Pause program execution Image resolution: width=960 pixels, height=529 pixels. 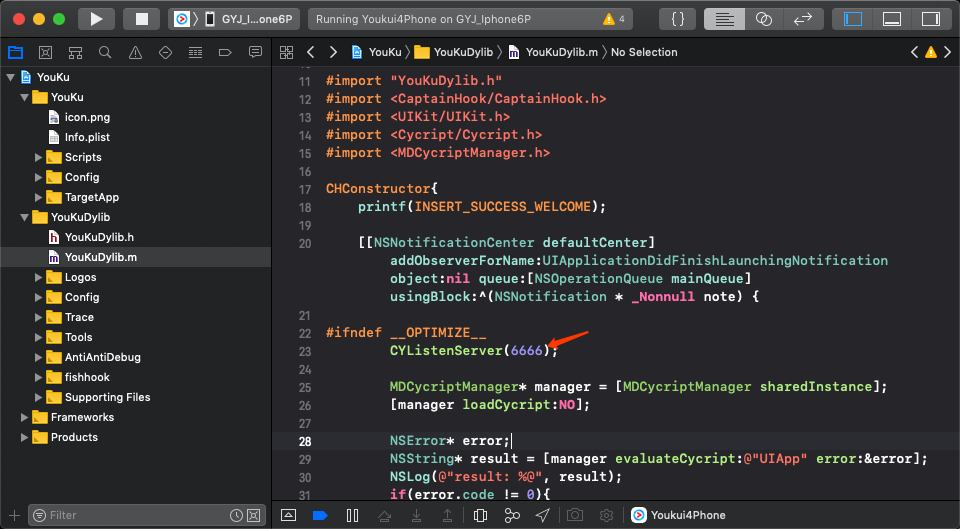coord(352,516)
